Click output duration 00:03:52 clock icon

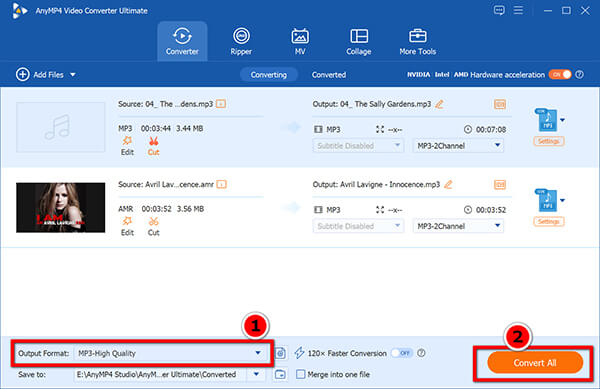pyautogui.click(x=468, y=210)
